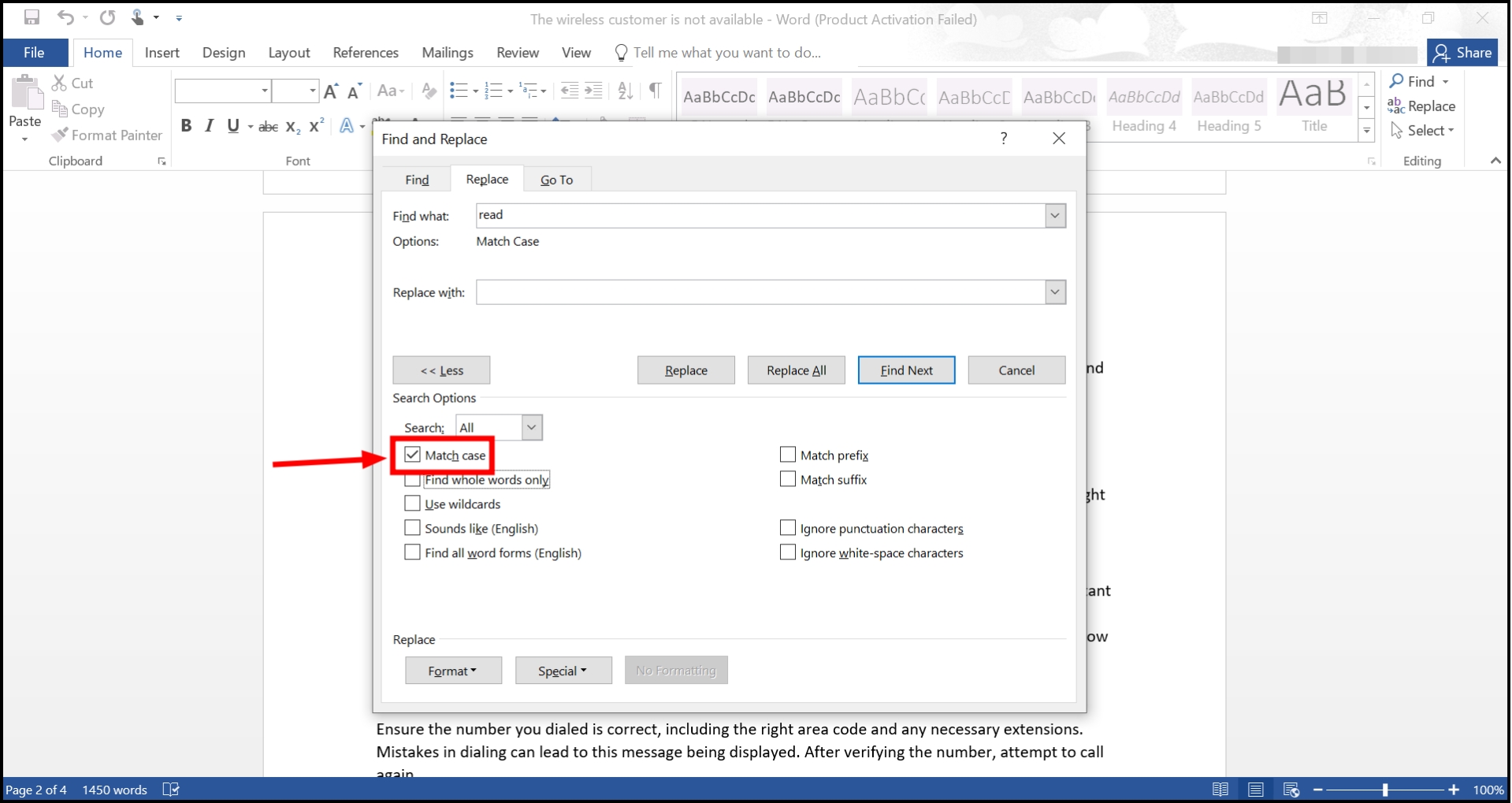Open the Format dropdown button
This screenshot has height=803, width=1512.
coord(453,671)
